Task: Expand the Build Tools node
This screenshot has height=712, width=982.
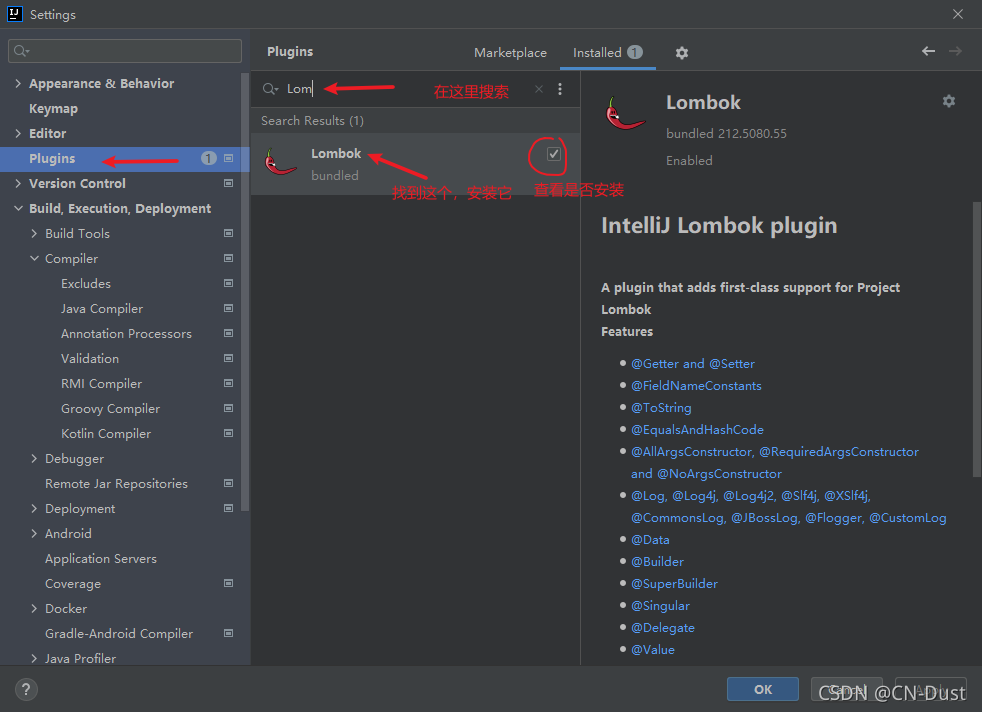Action: (34, 234)
